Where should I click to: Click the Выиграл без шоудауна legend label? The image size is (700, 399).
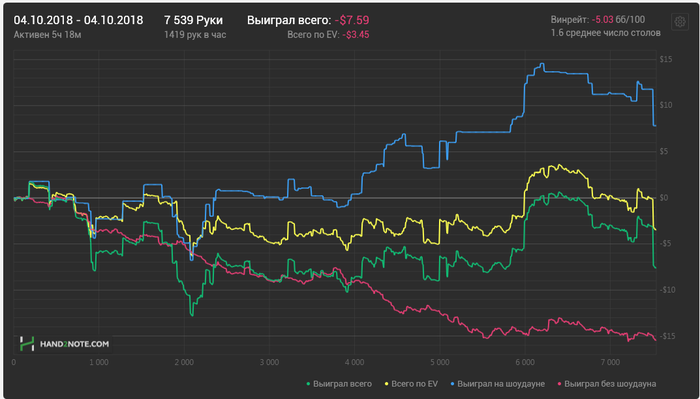pyautogui.click(x=610, y=384)
